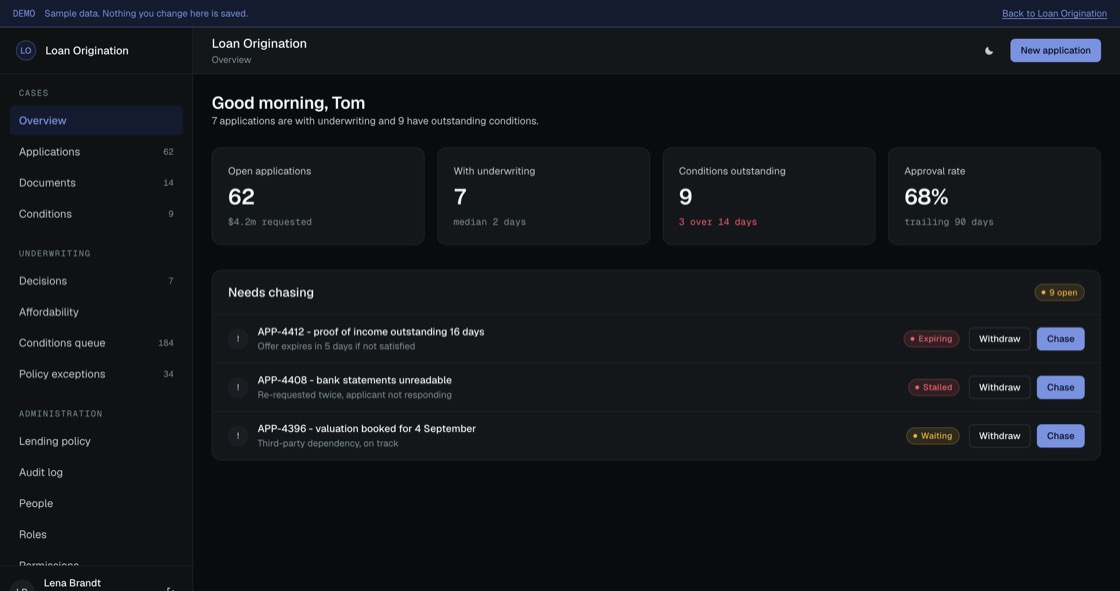The image size is (1120, 591).
Task: Click 'Third-party dependency, on track' text
Action: coord(328,444)
